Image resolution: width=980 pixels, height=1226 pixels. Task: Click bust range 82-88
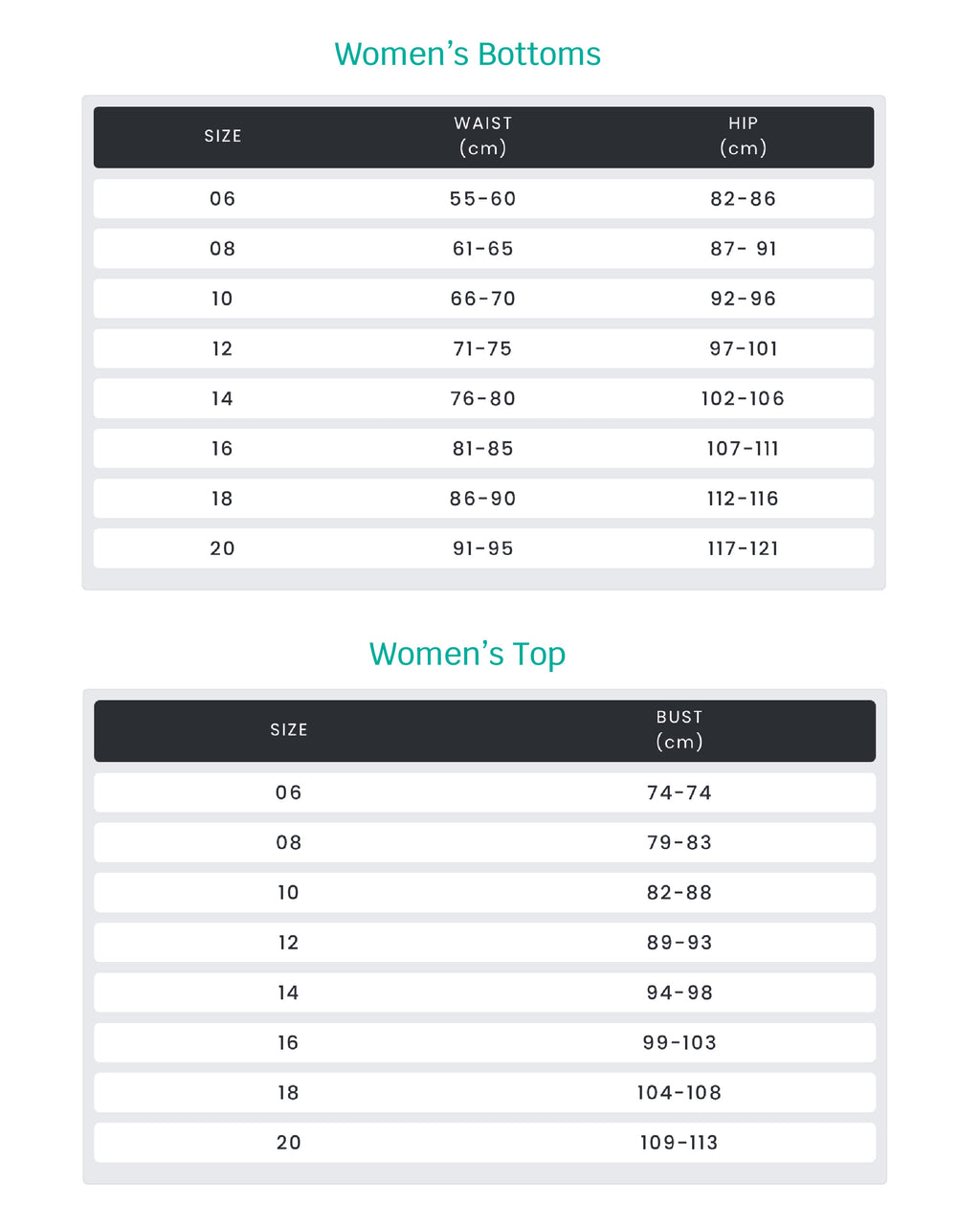pos(679,893)
